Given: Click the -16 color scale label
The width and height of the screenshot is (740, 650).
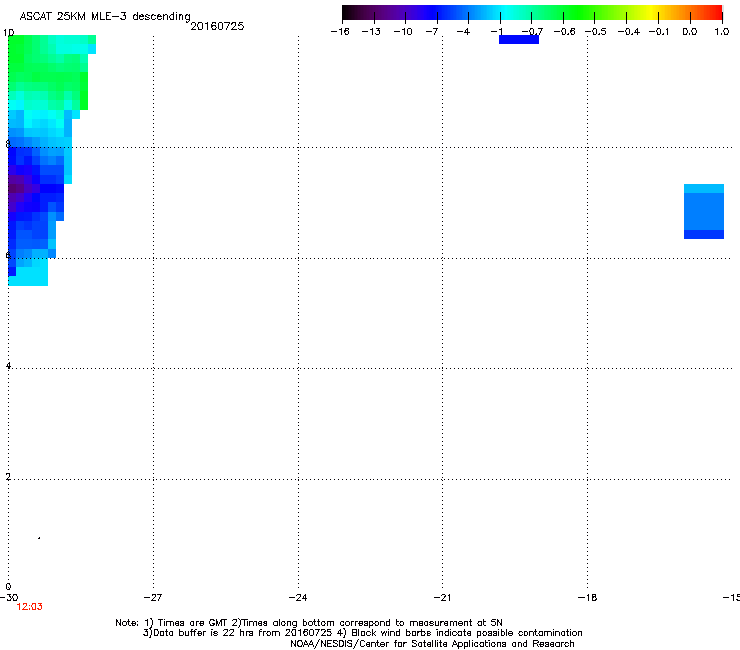Looking at the screenshot, I should click(x=340, y=32).
